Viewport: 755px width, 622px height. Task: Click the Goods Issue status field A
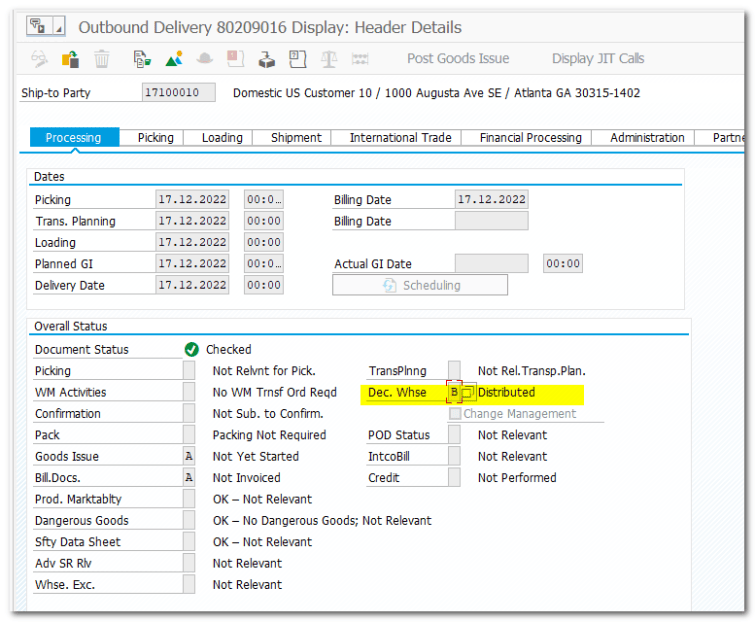coord(189,456)
